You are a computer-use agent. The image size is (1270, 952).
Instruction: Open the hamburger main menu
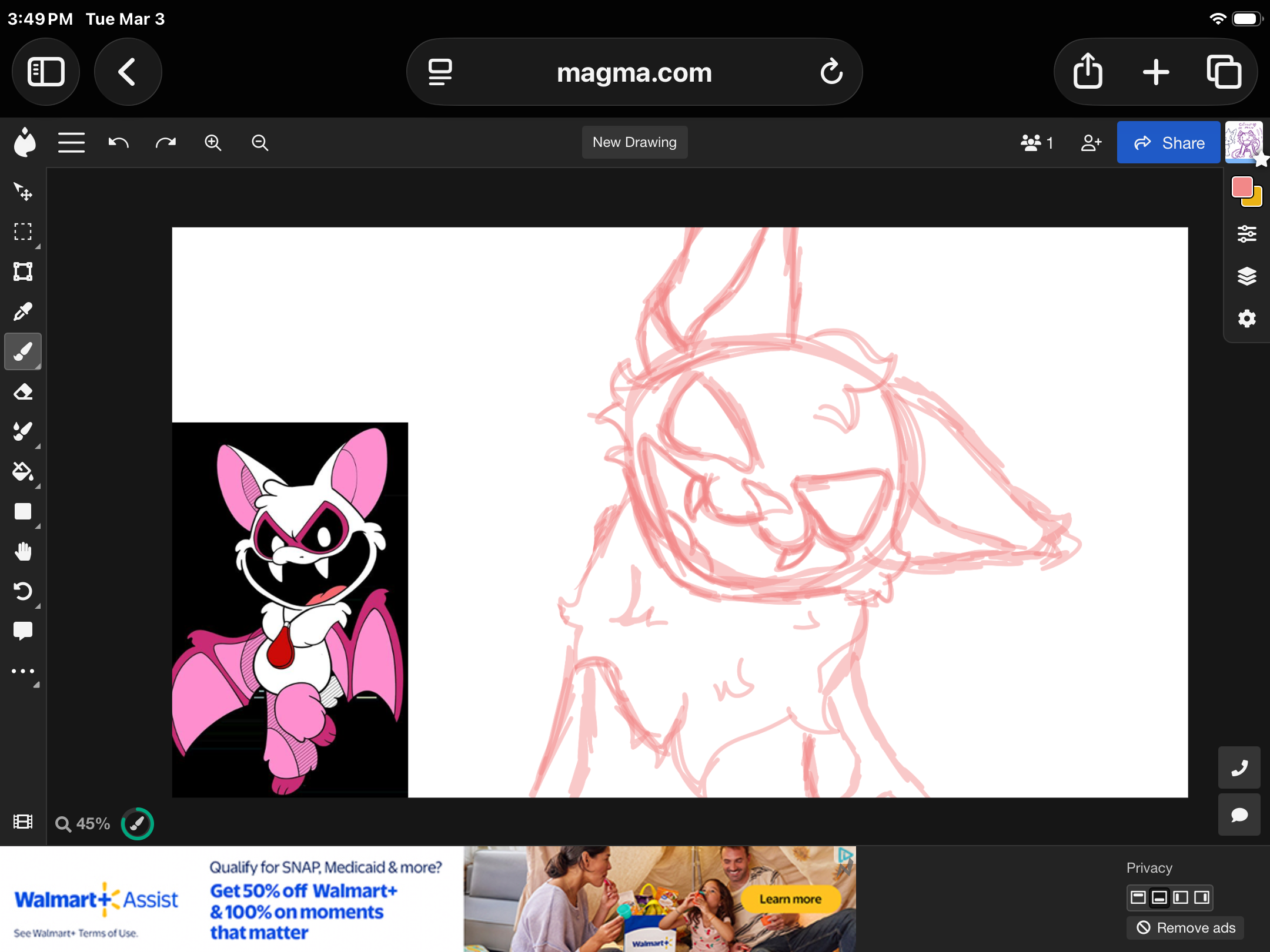[71, 142]
